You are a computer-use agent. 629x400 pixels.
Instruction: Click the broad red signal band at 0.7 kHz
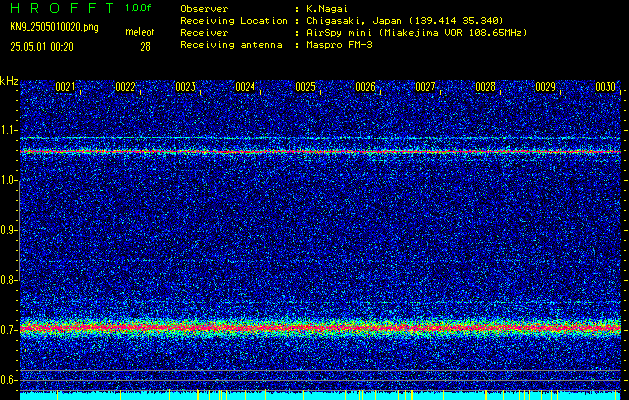[320, 328]
